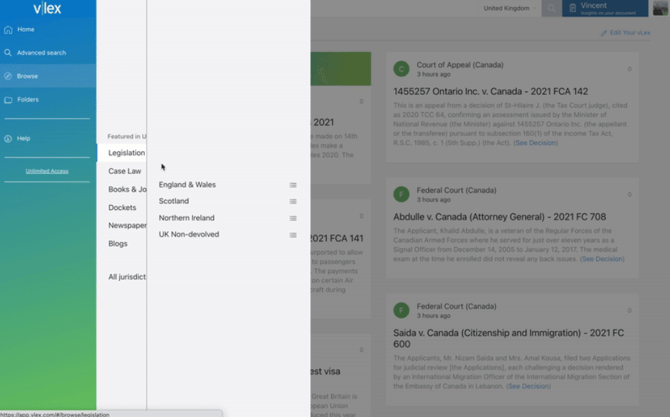Select Dockets in browse panel
This screenshot has height=417, width=670.
122,207
